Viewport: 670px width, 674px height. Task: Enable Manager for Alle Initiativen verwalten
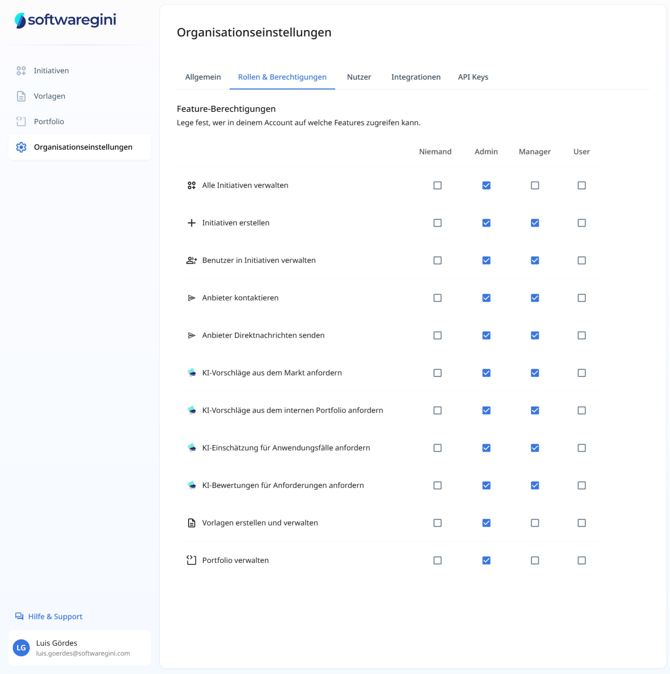535,186
